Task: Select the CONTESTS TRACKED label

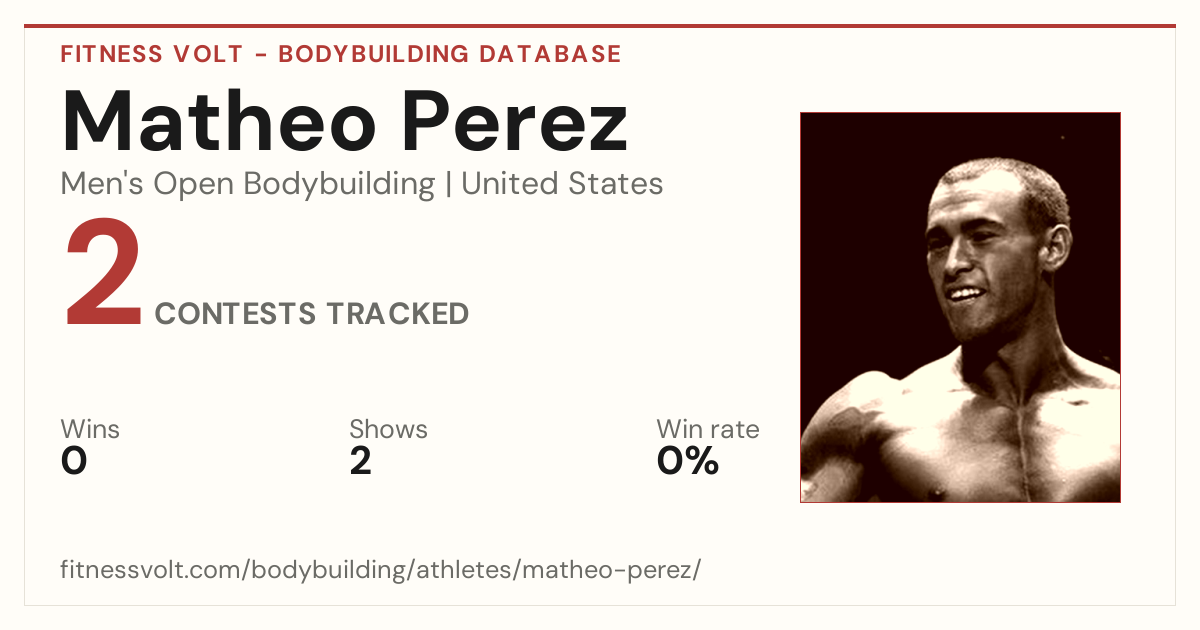Action: click(312, 314)
